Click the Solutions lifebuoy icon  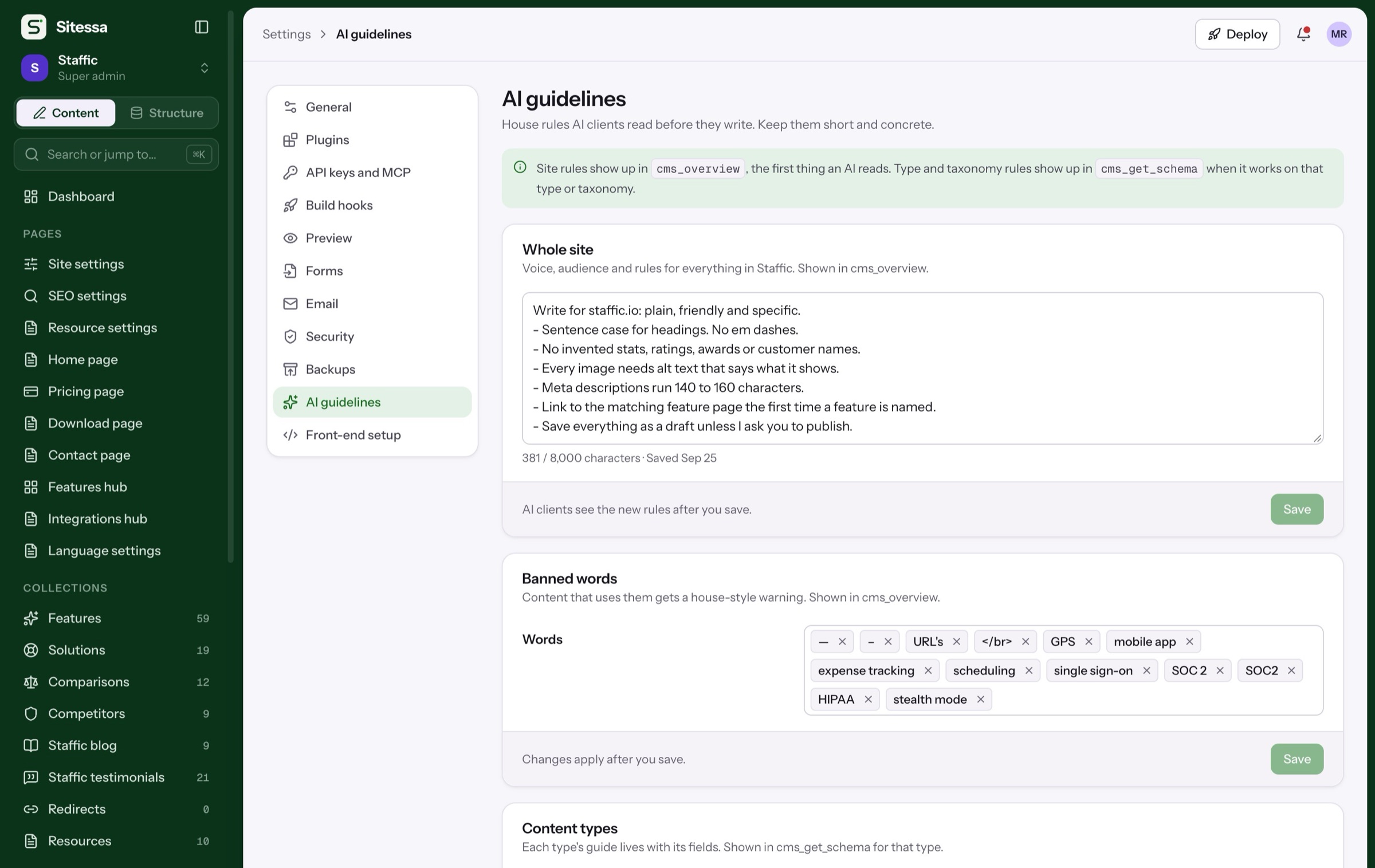point(31,650)
